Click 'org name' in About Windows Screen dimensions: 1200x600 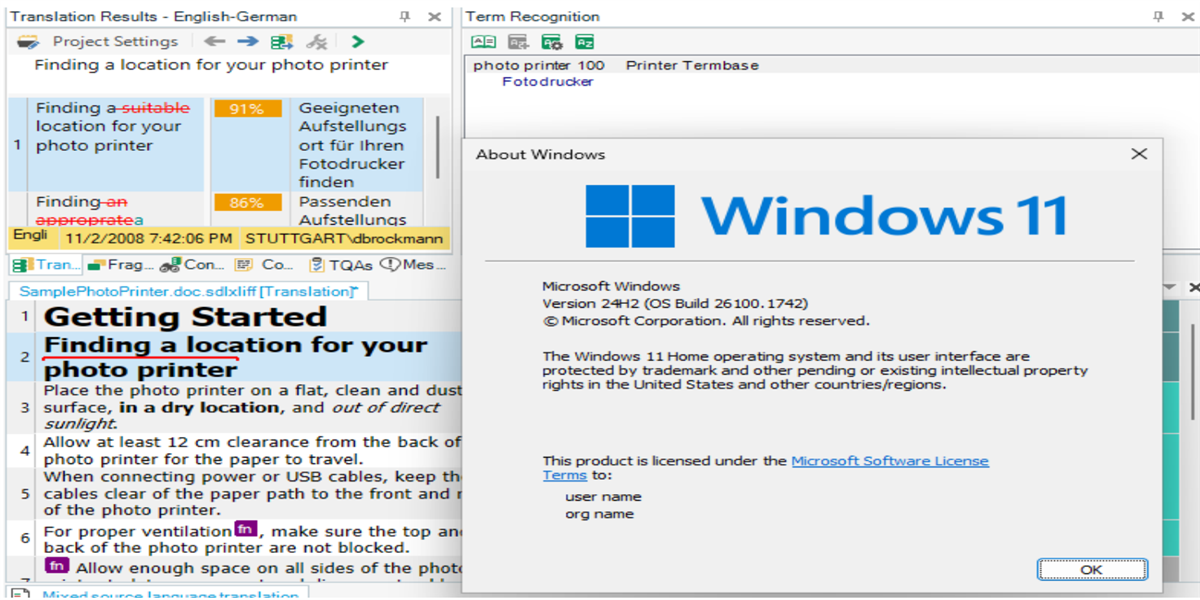point(599,514)
